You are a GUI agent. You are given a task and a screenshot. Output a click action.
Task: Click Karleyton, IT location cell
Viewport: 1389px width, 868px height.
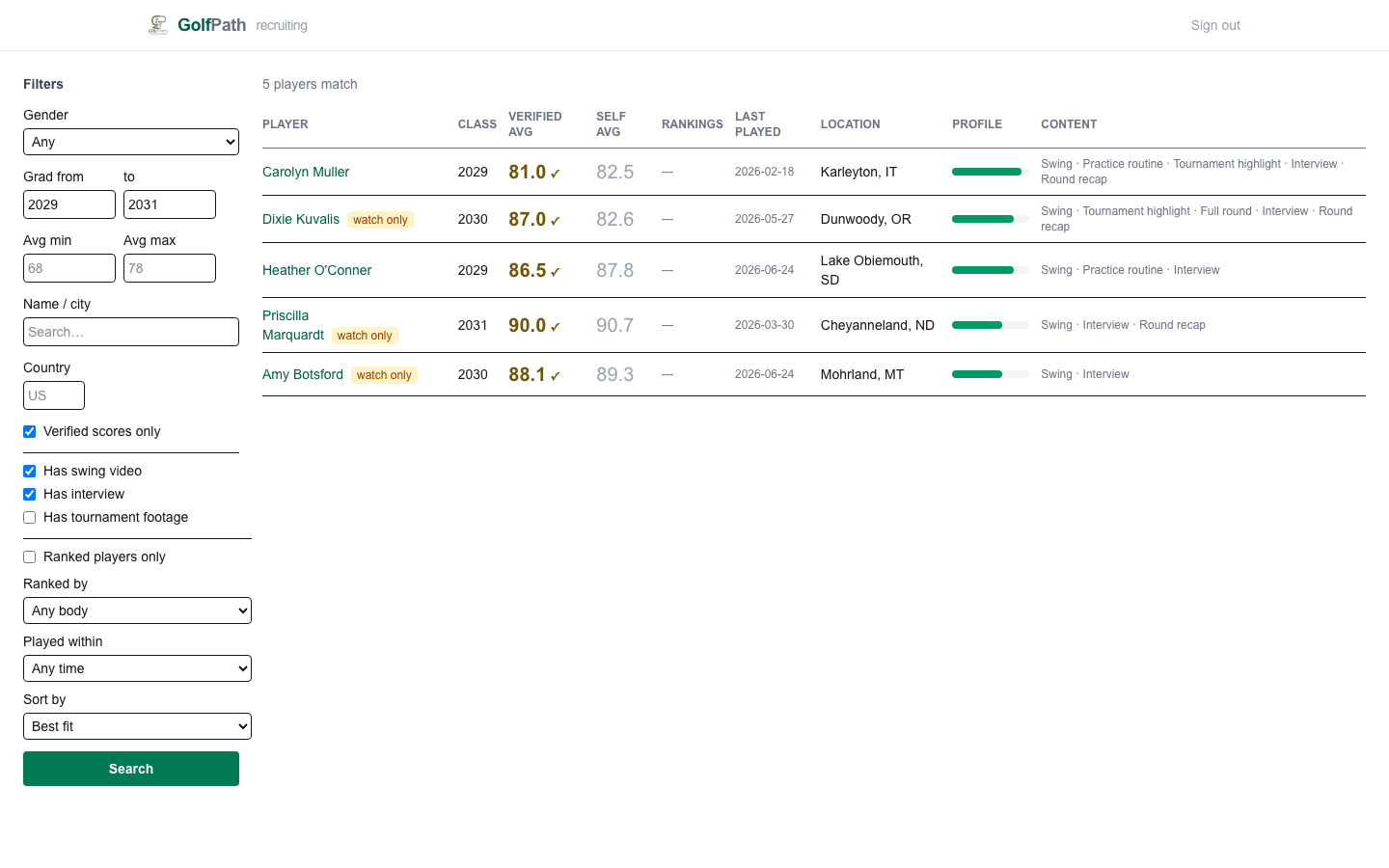pyautogui.click(x=858, y=172)
